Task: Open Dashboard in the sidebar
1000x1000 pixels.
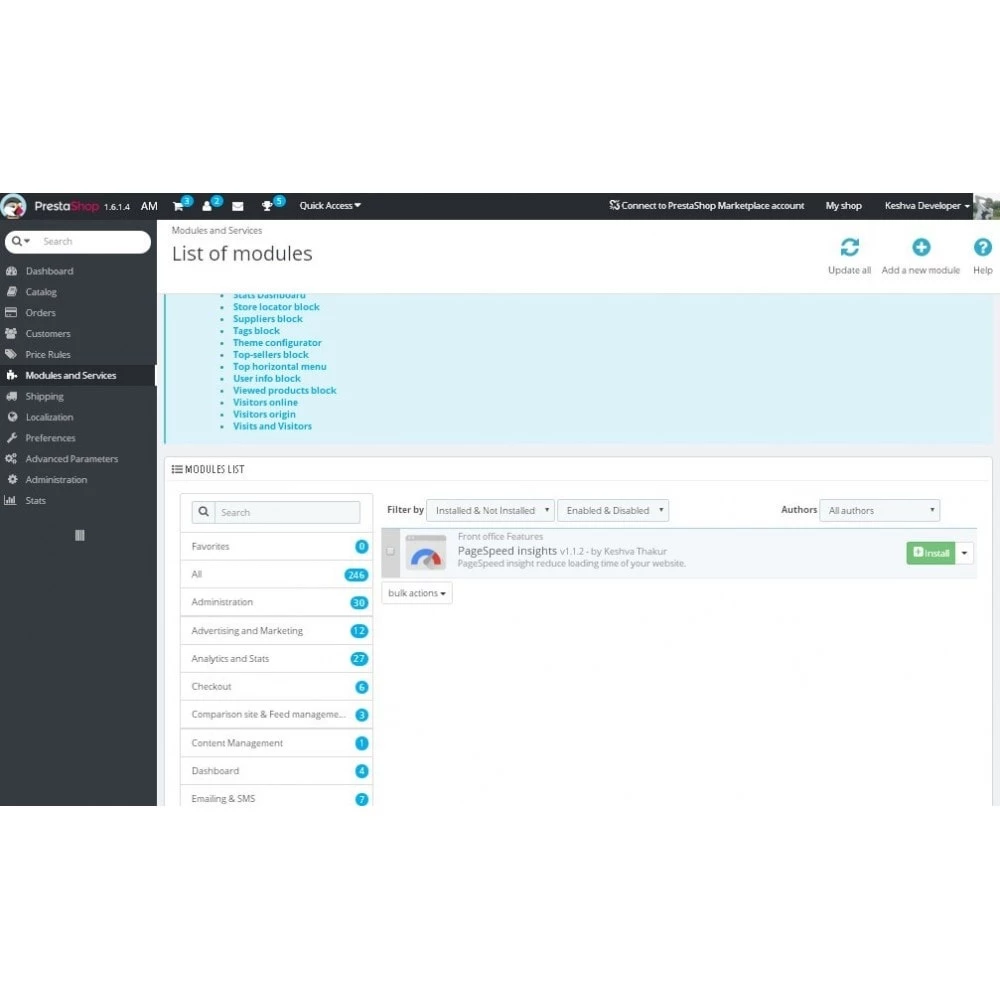Action: [49, 271]
